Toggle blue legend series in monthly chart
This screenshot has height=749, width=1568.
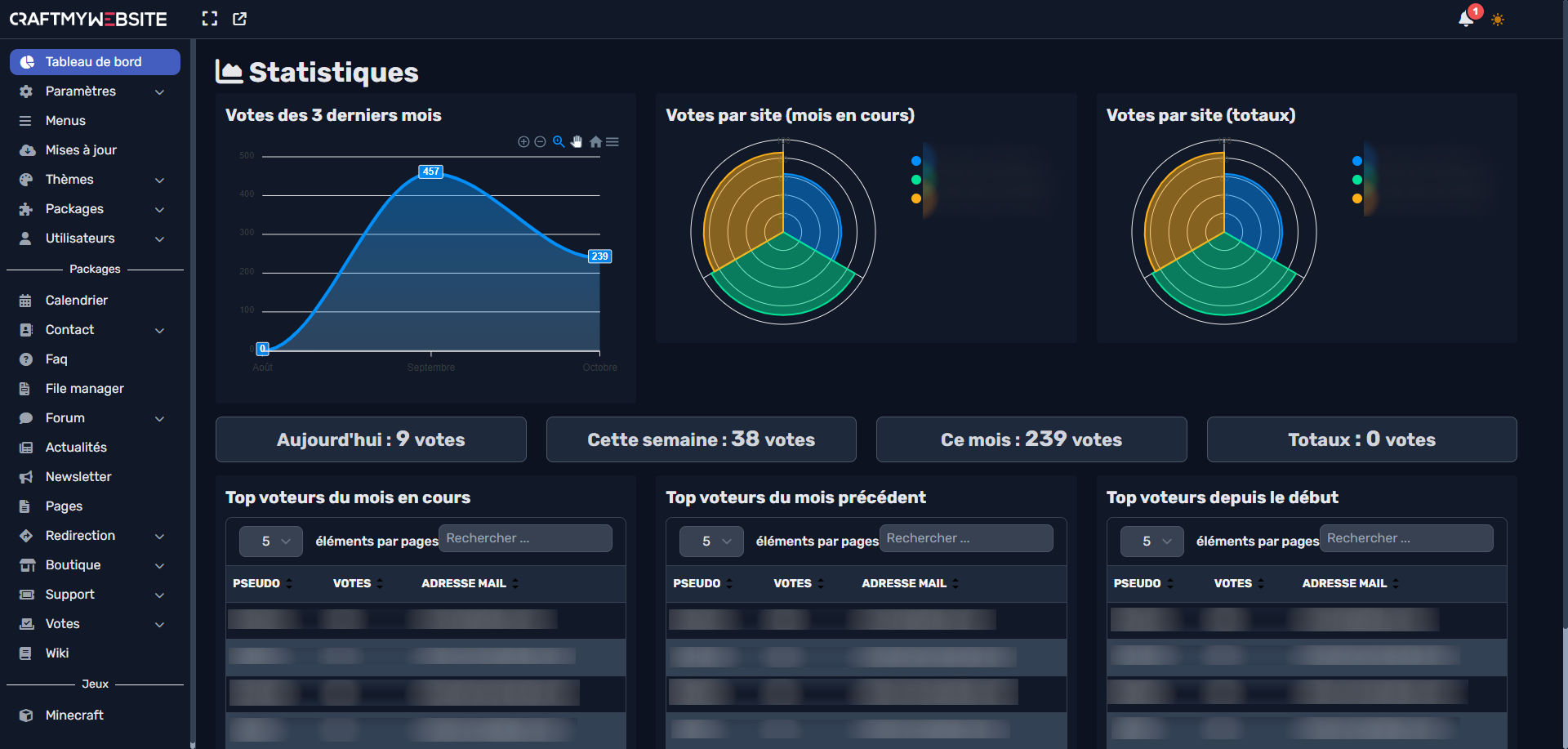[916, 161]
